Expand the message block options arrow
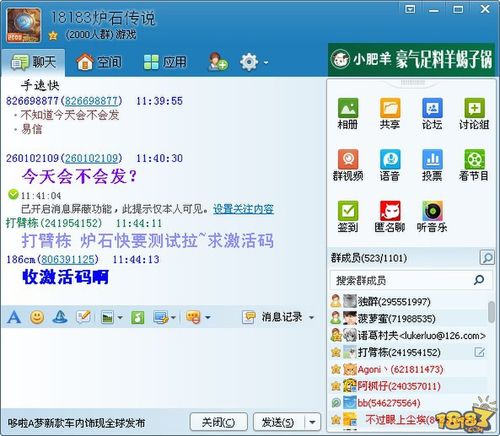Image resolution: width=500 pixels, height=436 pixels. point(207,317)
